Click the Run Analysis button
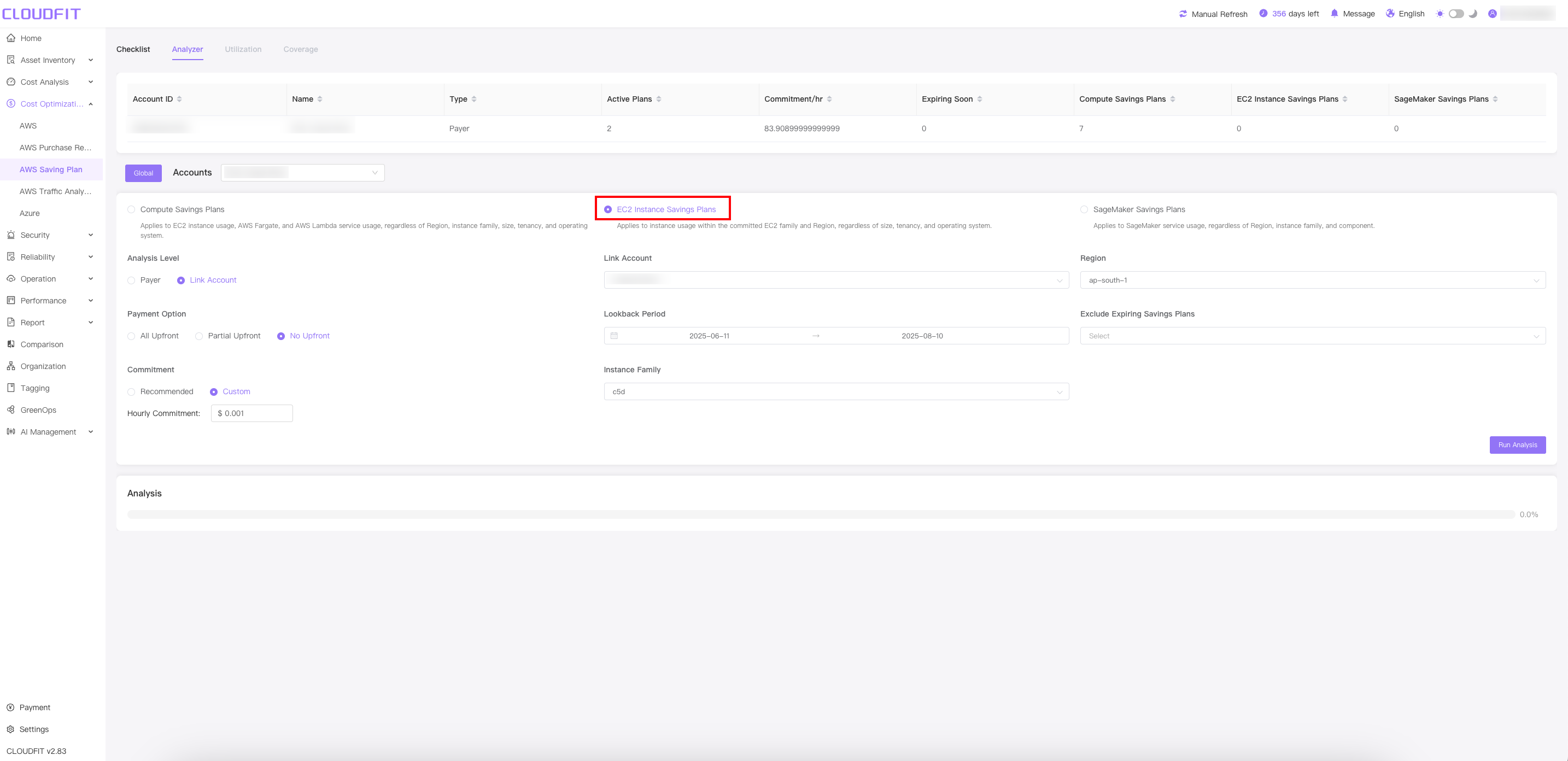1568x761 pixels. coord(1518,445)
